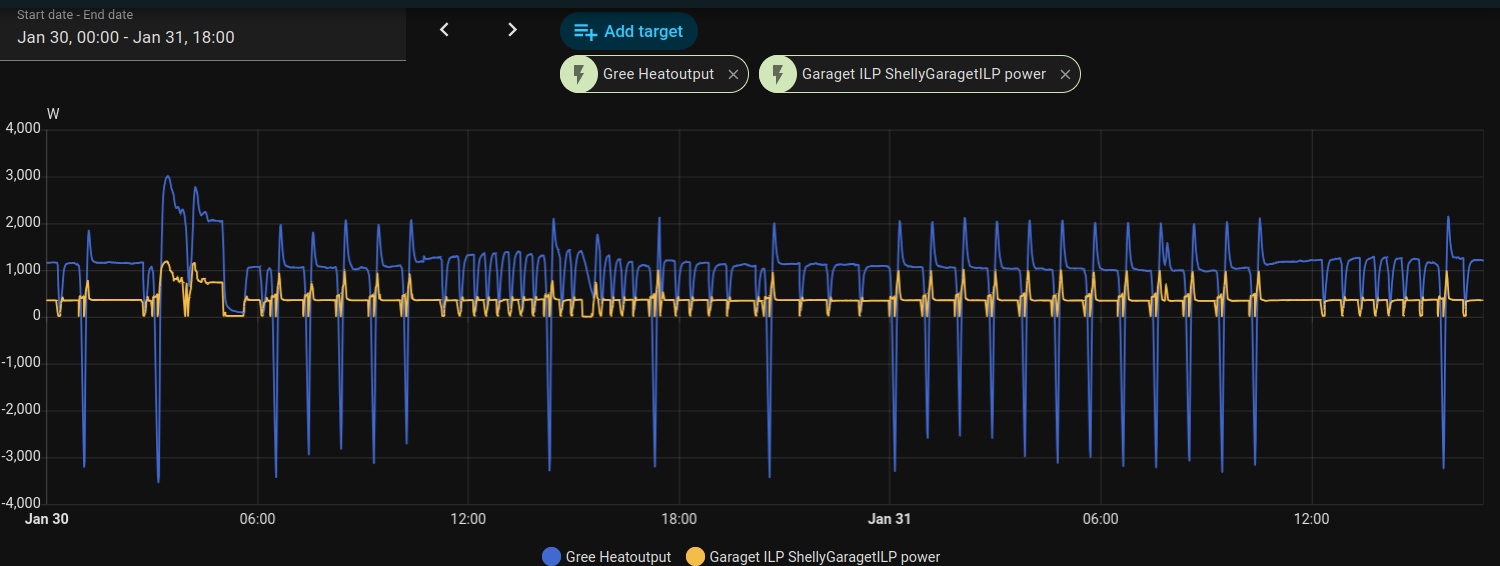The height and width of the screenshot is (566, 1500).
Task: Toggle Gree Heatoutput series via legend text
Action: click(618, 557)
